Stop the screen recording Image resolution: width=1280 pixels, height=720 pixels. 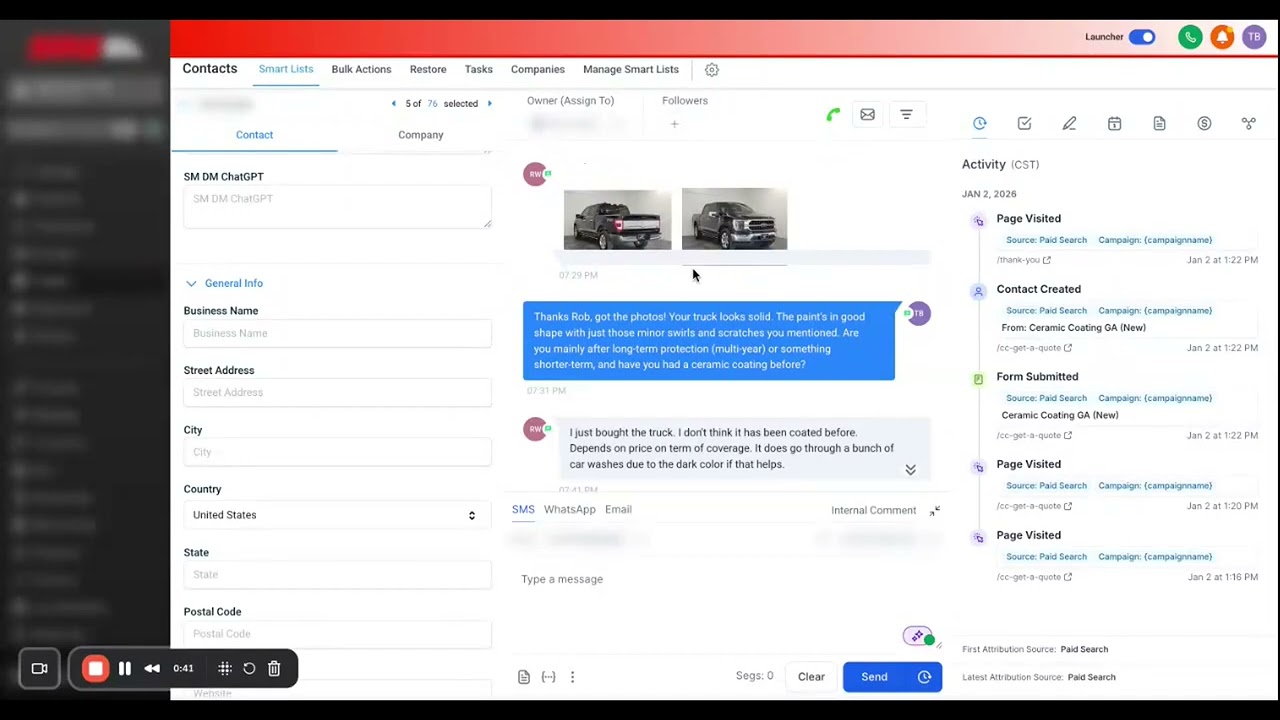pyautogui.click(x=95, y=668)
